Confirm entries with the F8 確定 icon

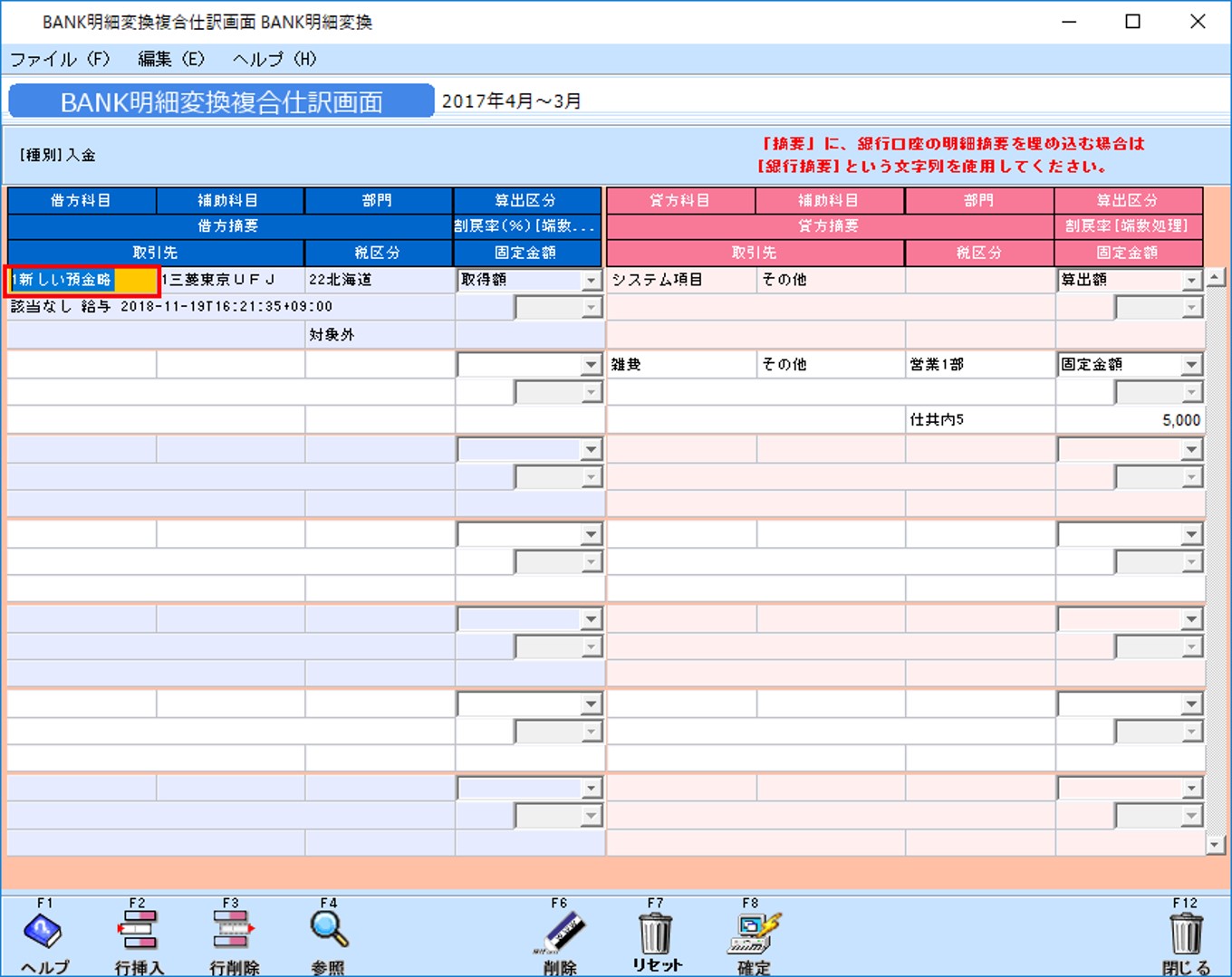click(750, 933)
